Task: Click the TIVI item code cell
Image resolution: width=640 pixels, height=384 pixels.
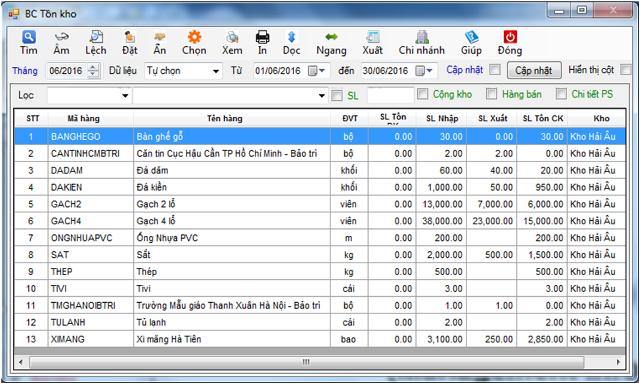Action: pos(91,289)
